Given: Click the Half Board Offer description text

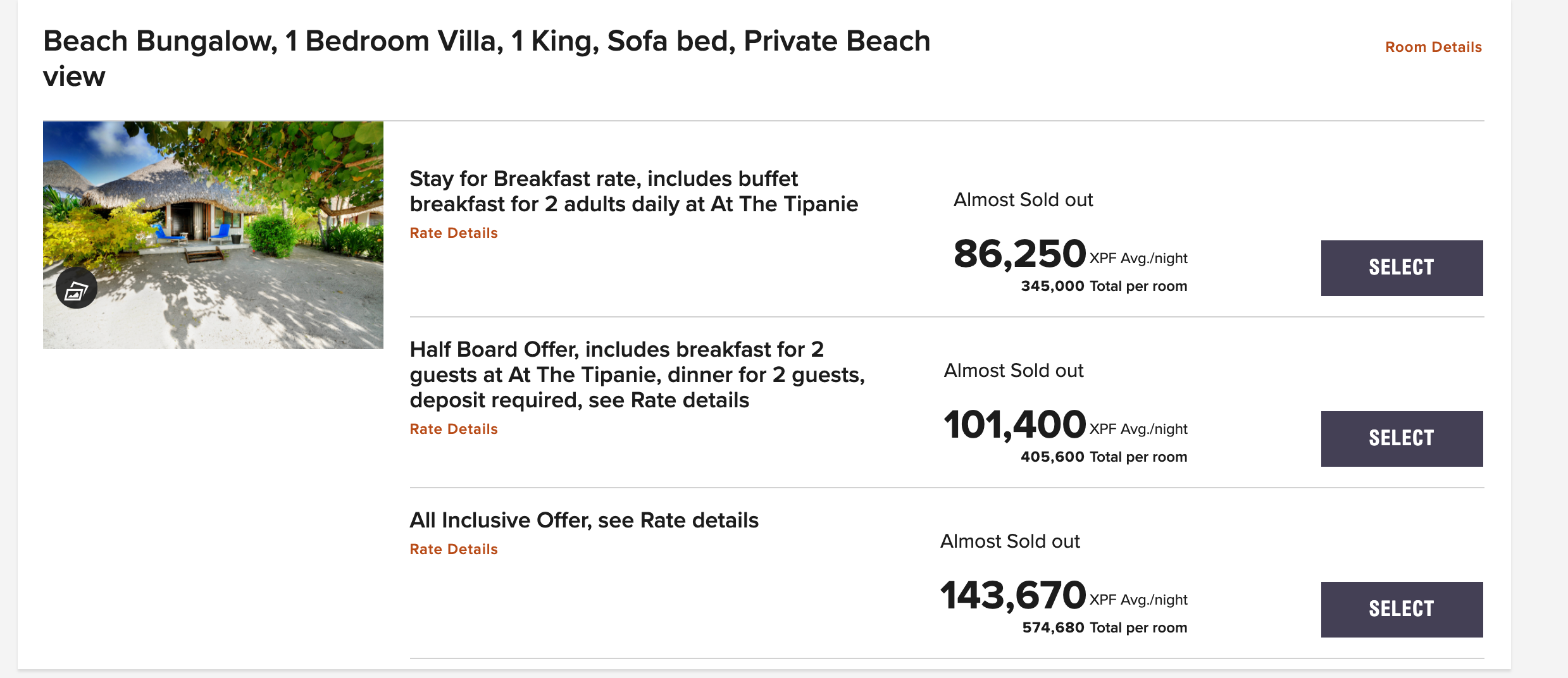Looking at the screenshot, I should 637,375.
